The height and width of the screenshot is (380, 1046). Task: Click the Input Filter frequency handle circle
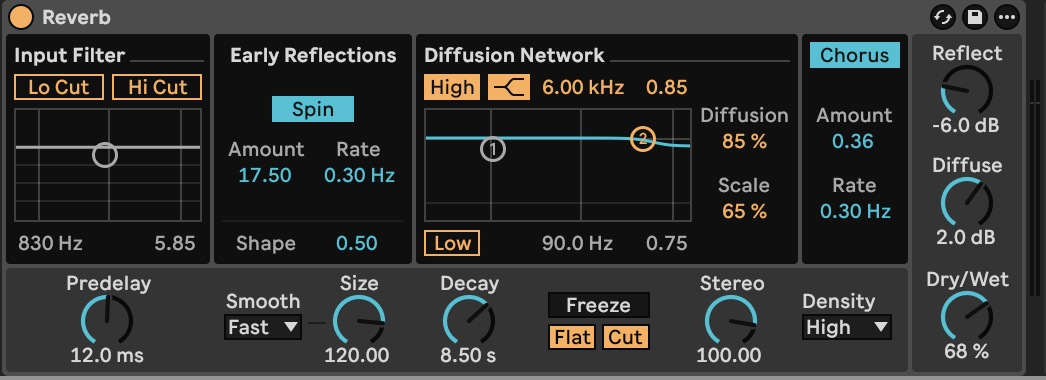click(x=105, y=155)
